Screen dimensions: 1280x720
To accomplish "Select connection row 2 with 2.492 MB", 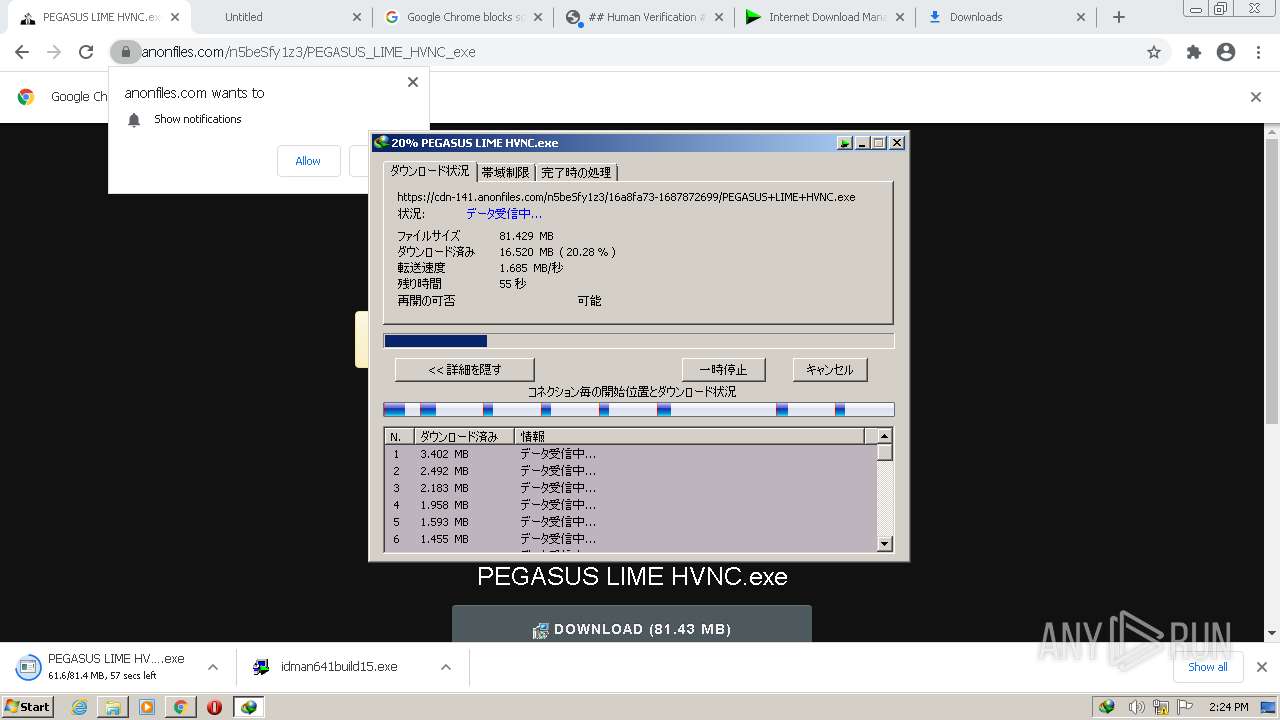I will [x=631, y=471].
